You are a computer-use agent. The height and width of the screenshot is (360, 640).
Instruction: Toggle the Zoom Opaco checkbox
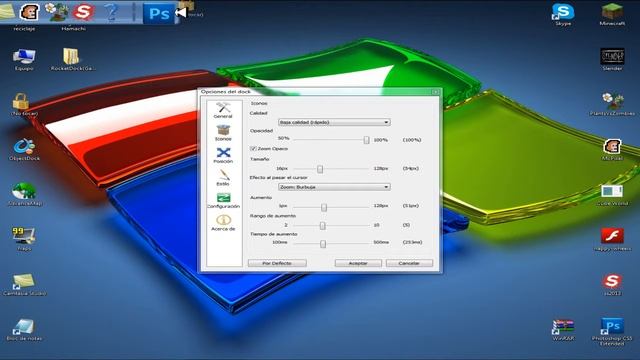253,149
